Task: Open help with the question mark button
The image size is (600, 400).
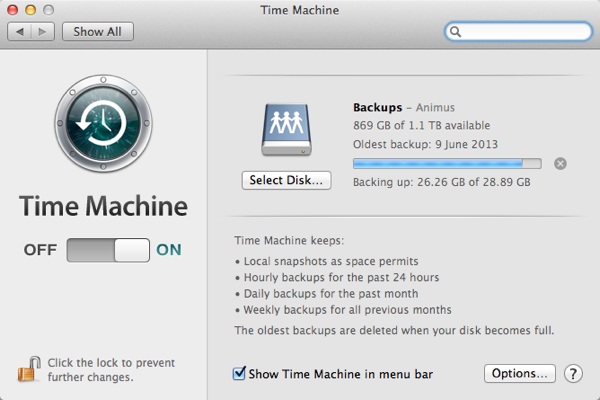Action: [x=573, y=374]
